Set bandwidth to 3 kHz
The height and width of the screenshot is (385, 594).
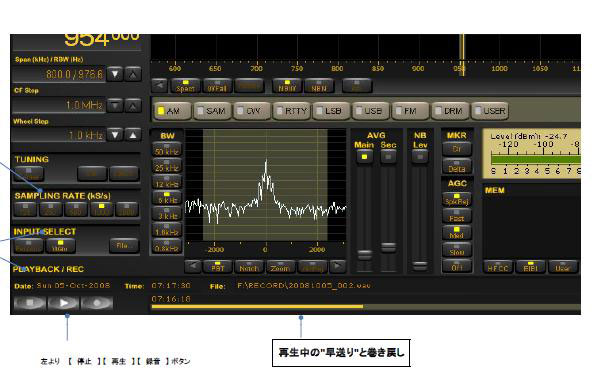167,214
